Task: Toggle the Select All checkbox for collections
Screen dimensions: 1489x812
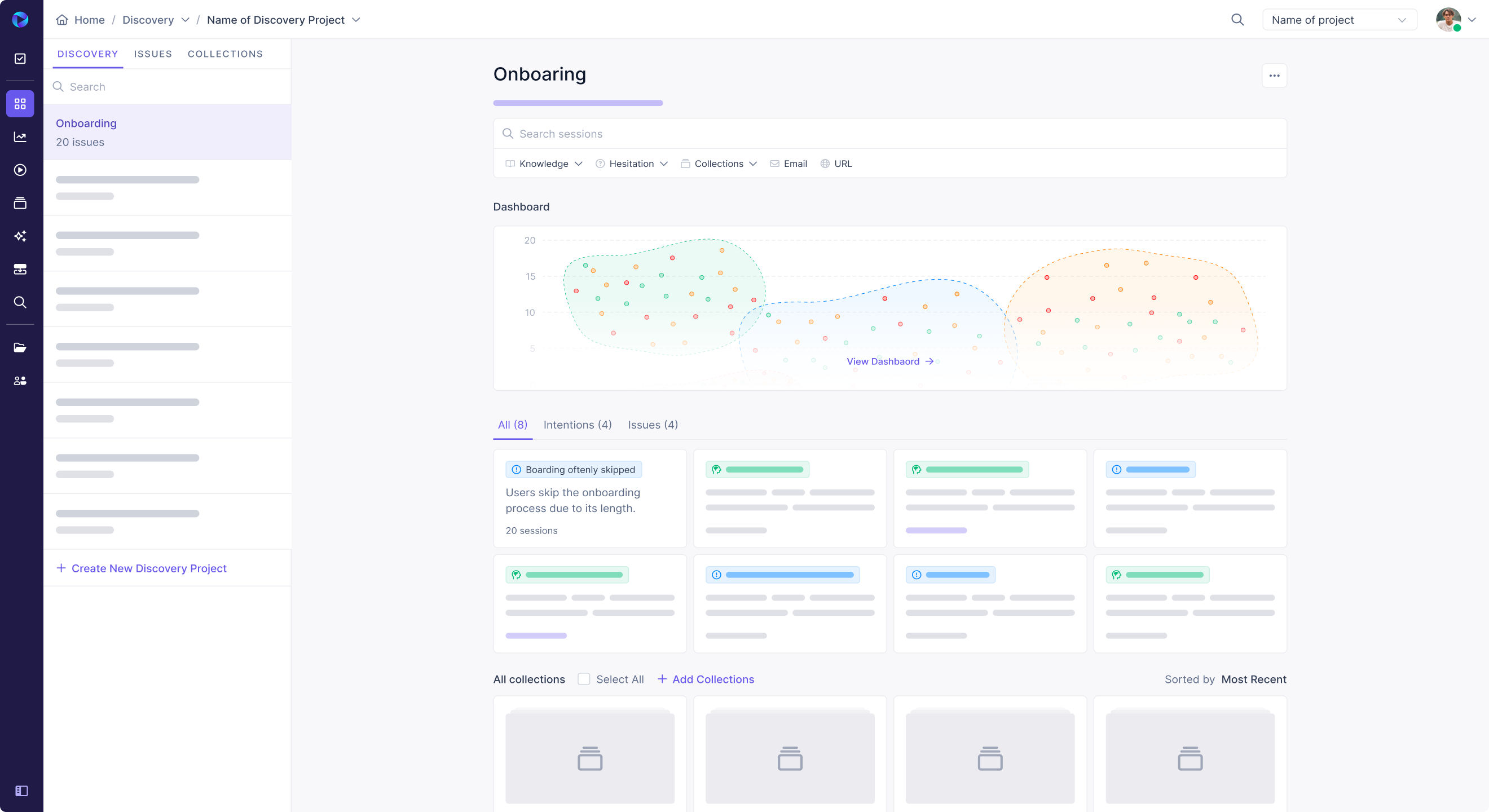Action: 584,679
